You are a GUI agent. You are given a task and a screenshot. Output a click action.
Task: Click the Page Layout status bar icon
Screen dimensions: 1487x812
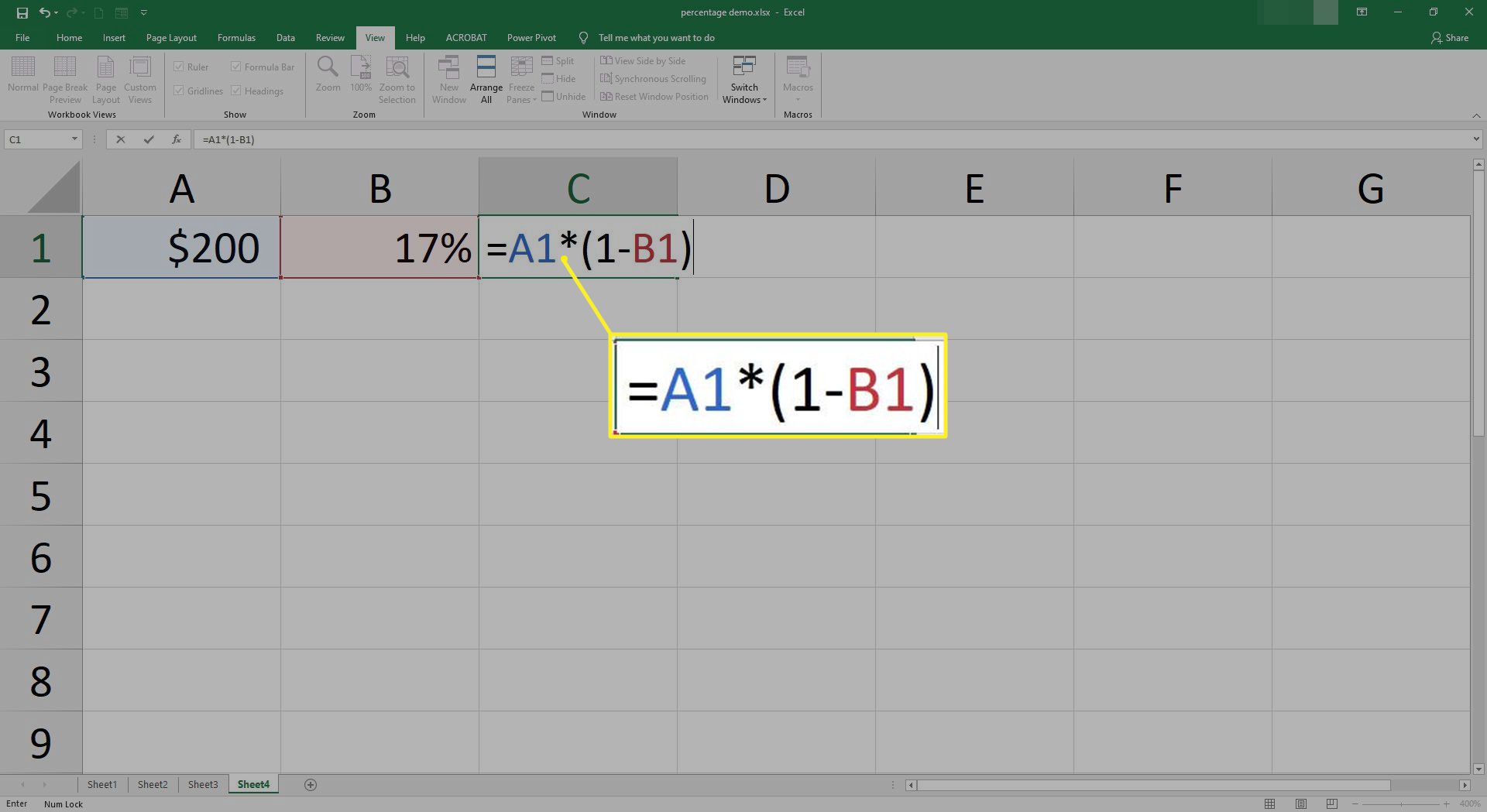[x=1301, y=803]
